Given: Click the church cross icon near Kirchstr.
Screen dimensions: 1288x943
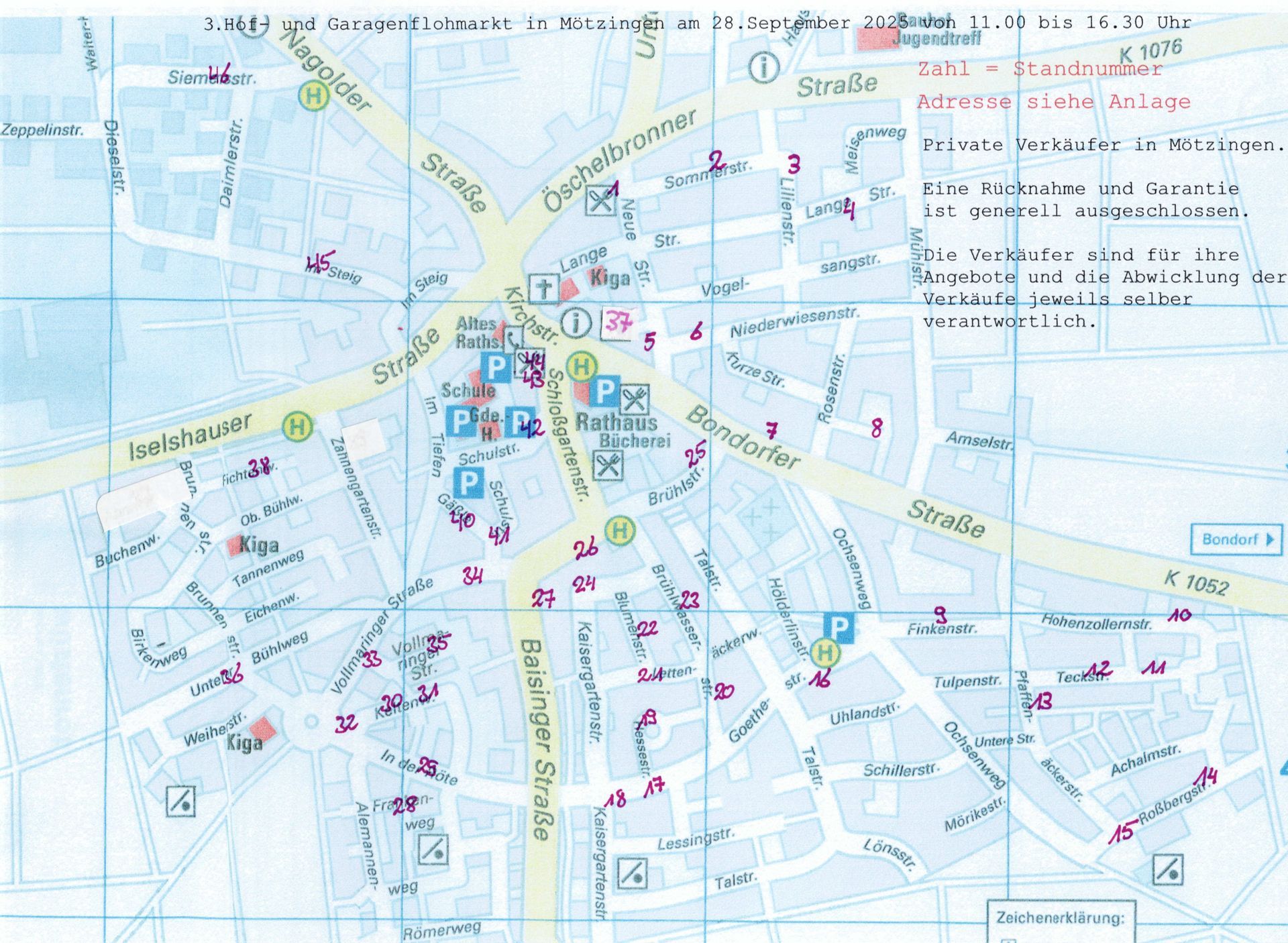Looking at the screenshot, I should click(x=543, y=289).
